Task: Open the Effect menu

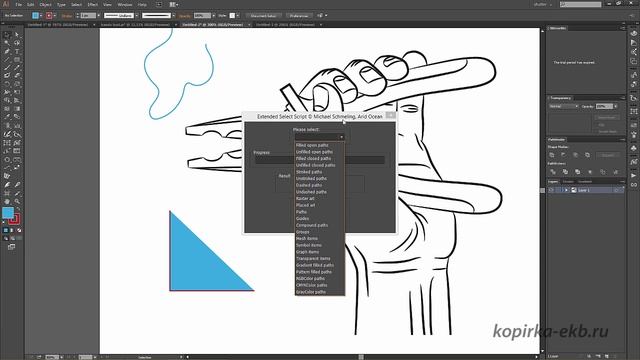Action: [93, 4]
